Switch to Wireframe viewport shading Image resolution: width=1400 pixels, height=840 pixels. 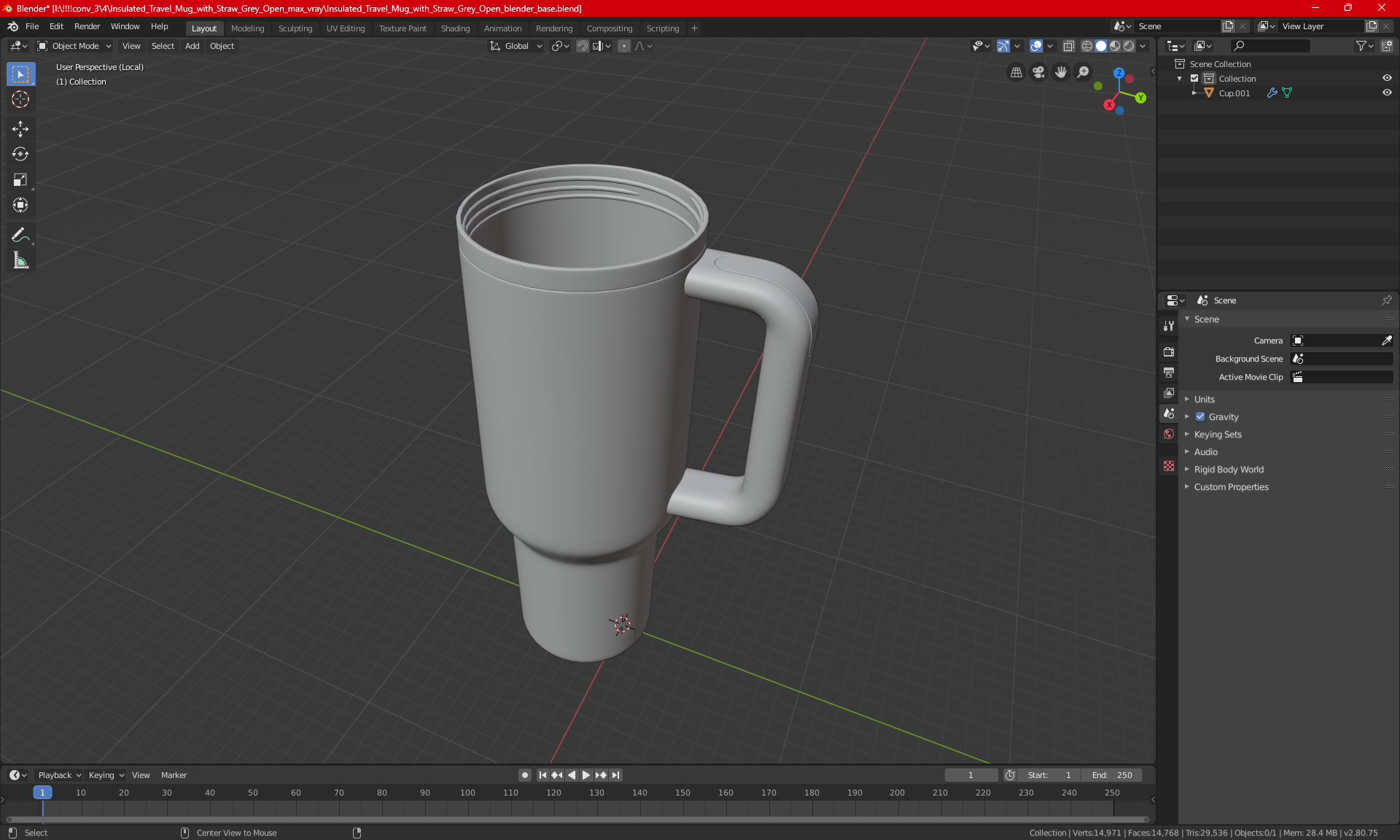click(x=1087, y=46)
